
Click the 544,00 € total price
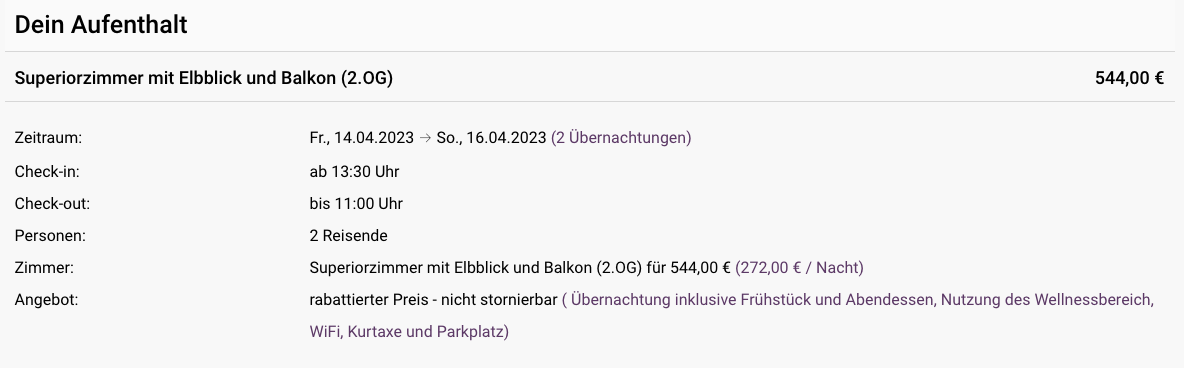pyautogui.click(x=1130, y=78)
